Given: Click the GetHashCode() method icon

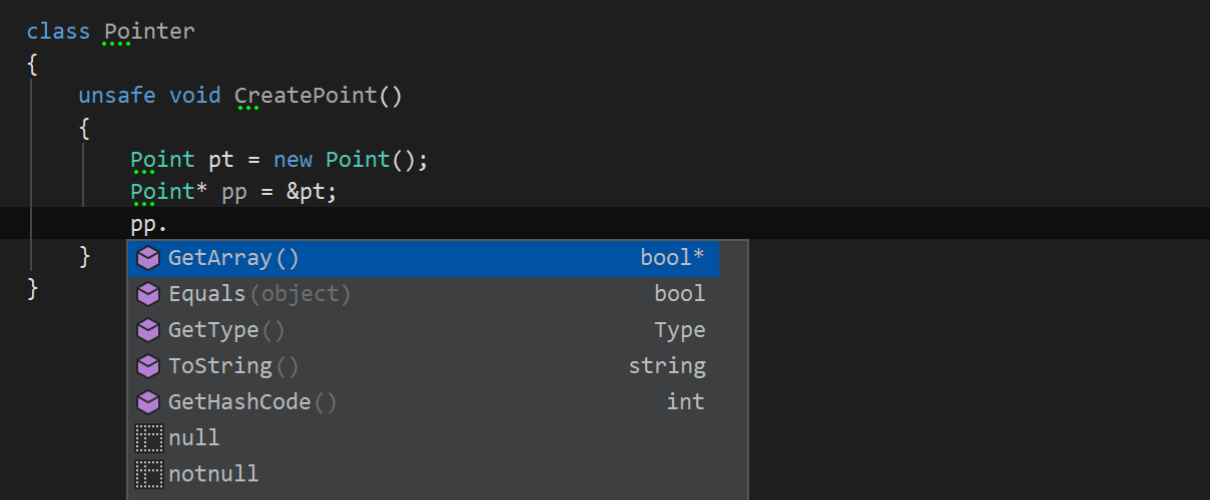Looking at the screenshot, I should click(148, 403).
